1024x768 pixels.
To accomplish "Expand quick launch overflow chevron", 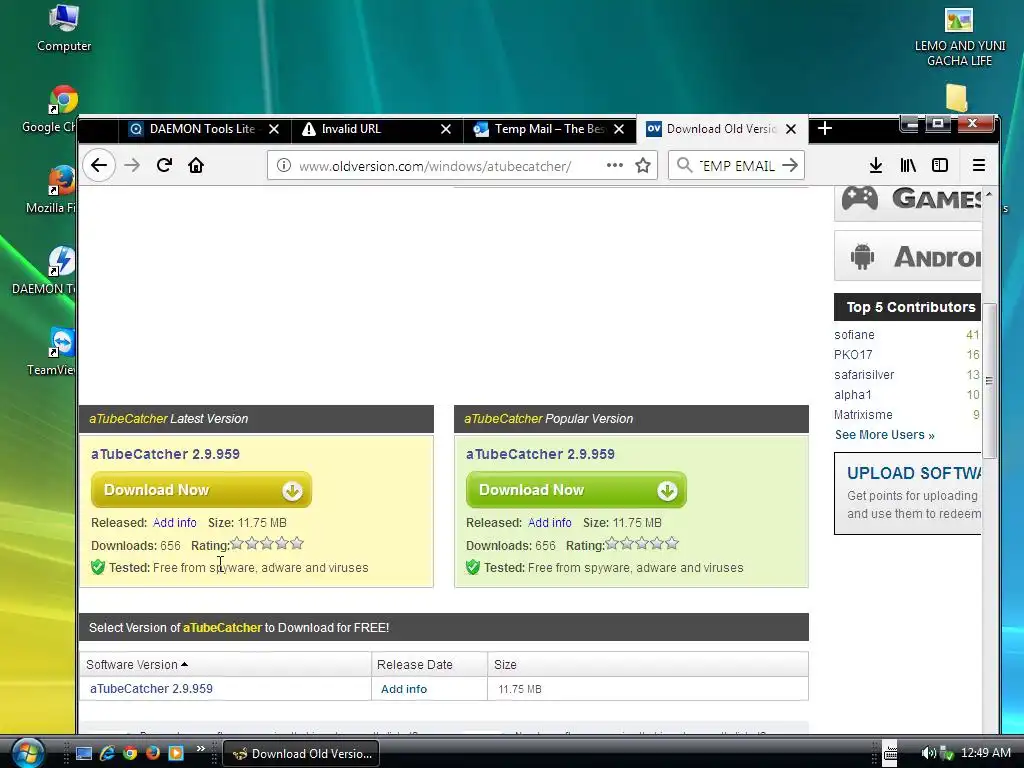I will [x=200, y=748].
